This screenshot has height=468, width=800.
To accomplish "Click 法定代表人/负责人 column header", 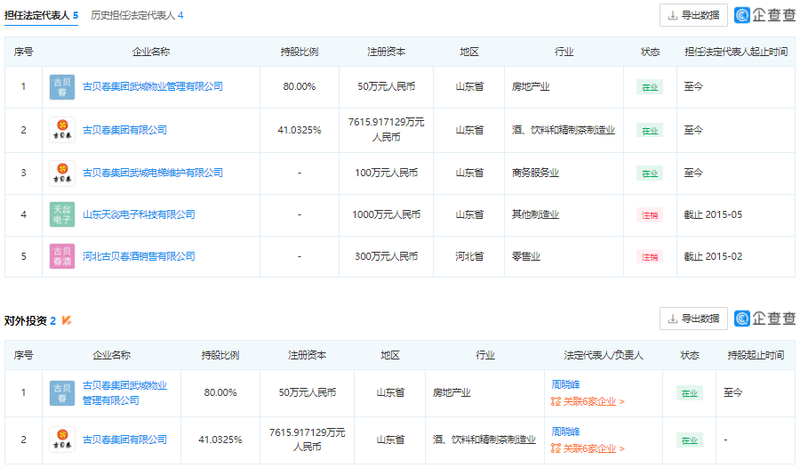I will click(603, 355).
